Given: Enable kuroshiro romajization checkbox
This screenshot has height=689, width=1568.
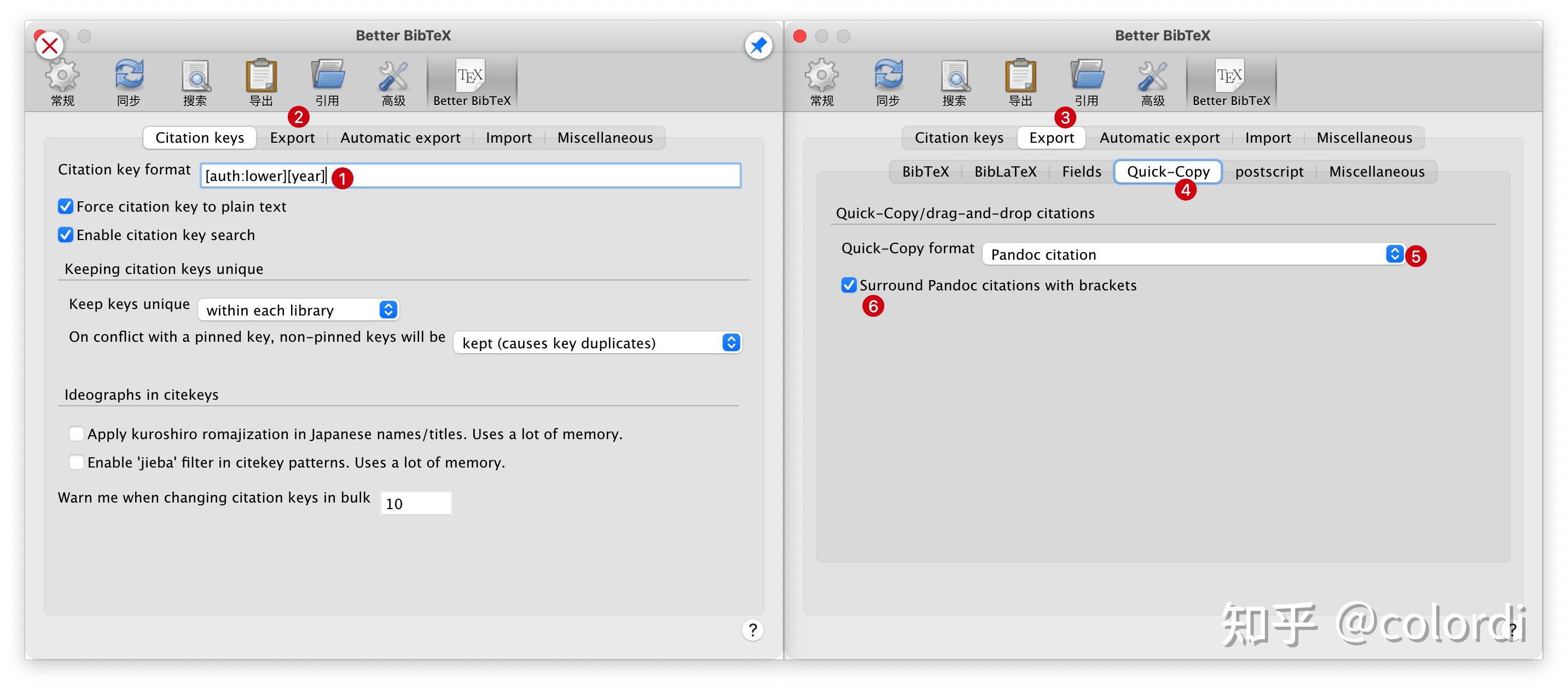Looking at the screenshot, I should (x=76, y=434).
